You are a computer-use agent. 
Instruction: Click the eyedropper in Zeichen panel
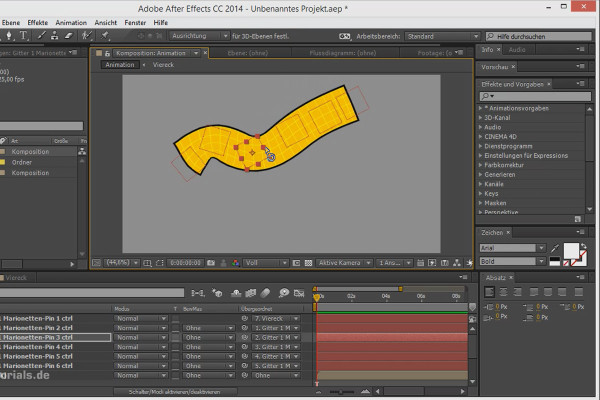tap(555, 248)
